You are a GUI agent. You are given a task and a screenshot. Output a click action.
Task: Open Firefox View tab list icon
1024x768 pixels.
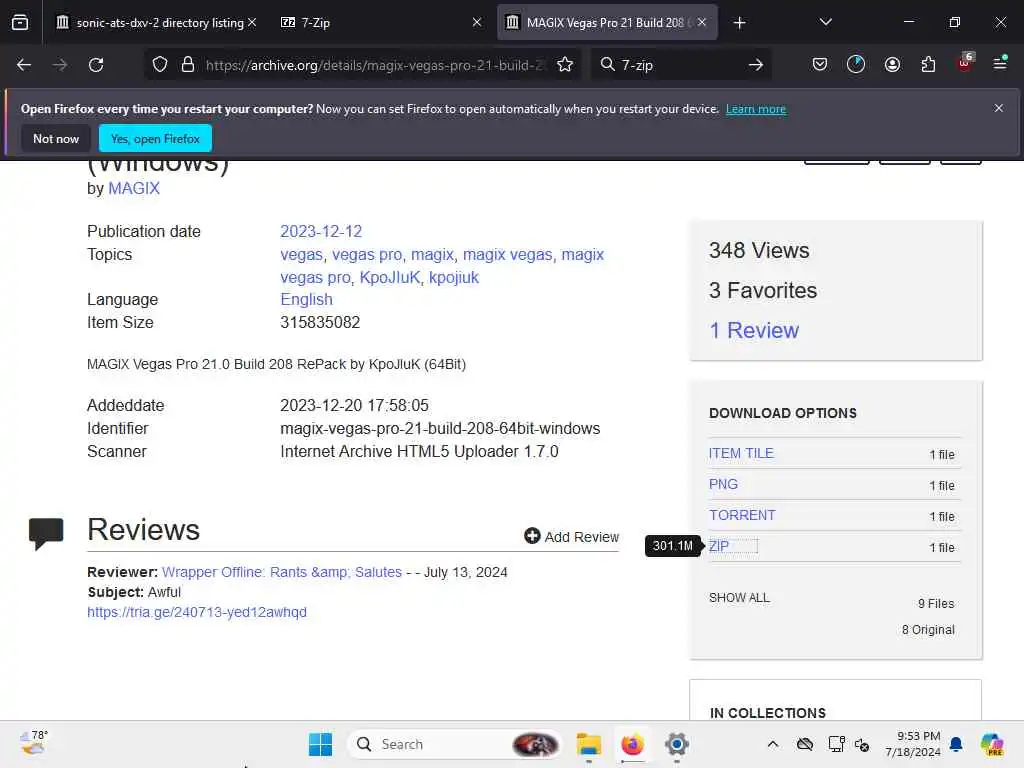[20, 22]
